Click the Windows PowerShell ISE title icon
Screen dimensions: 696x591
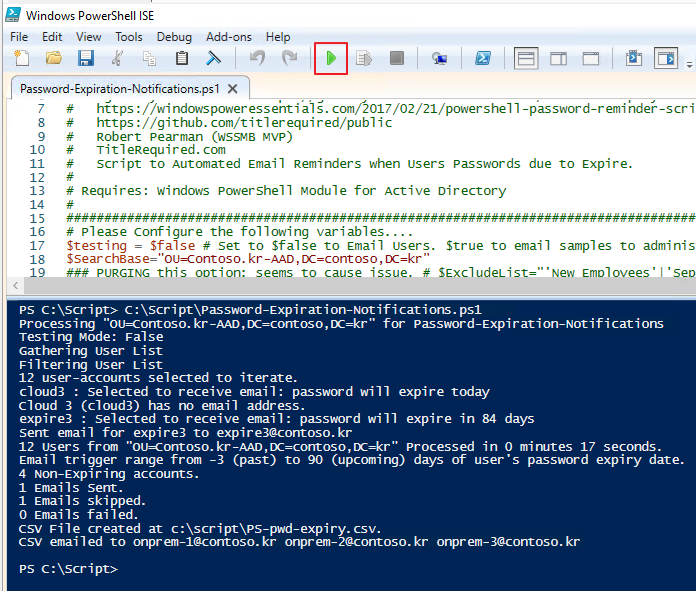pyautogui.click(x=12, y=15)
